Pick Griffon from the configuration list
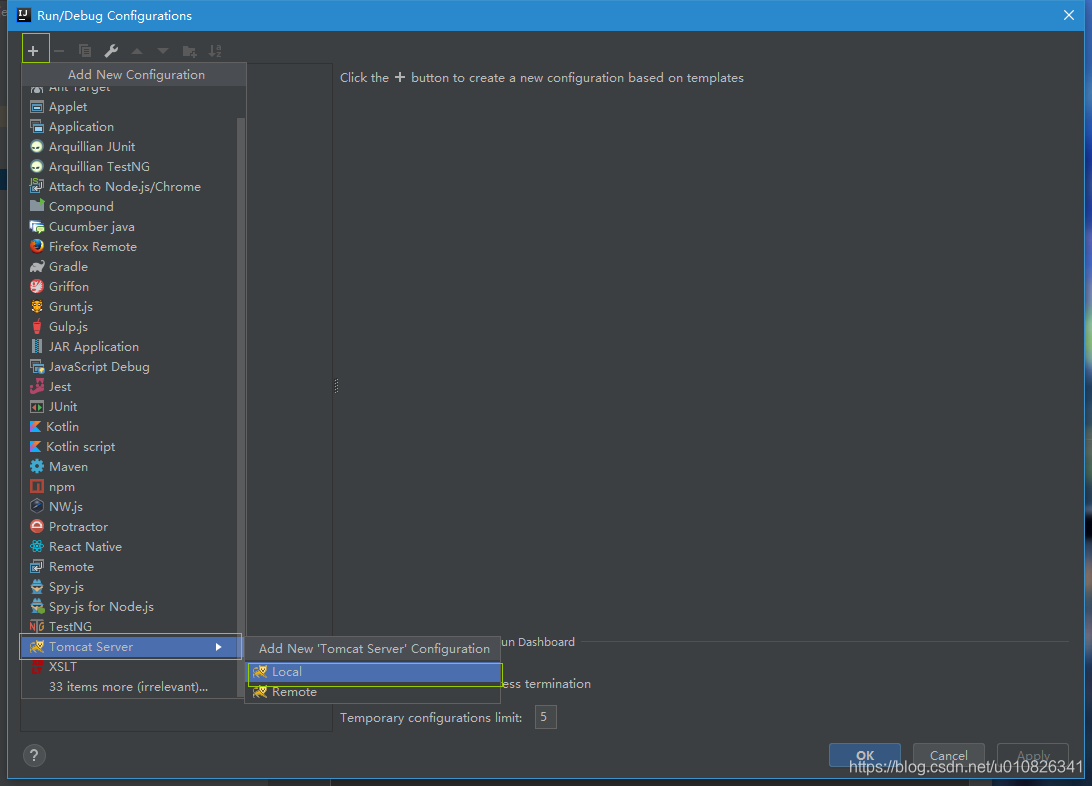 [130, 287]
